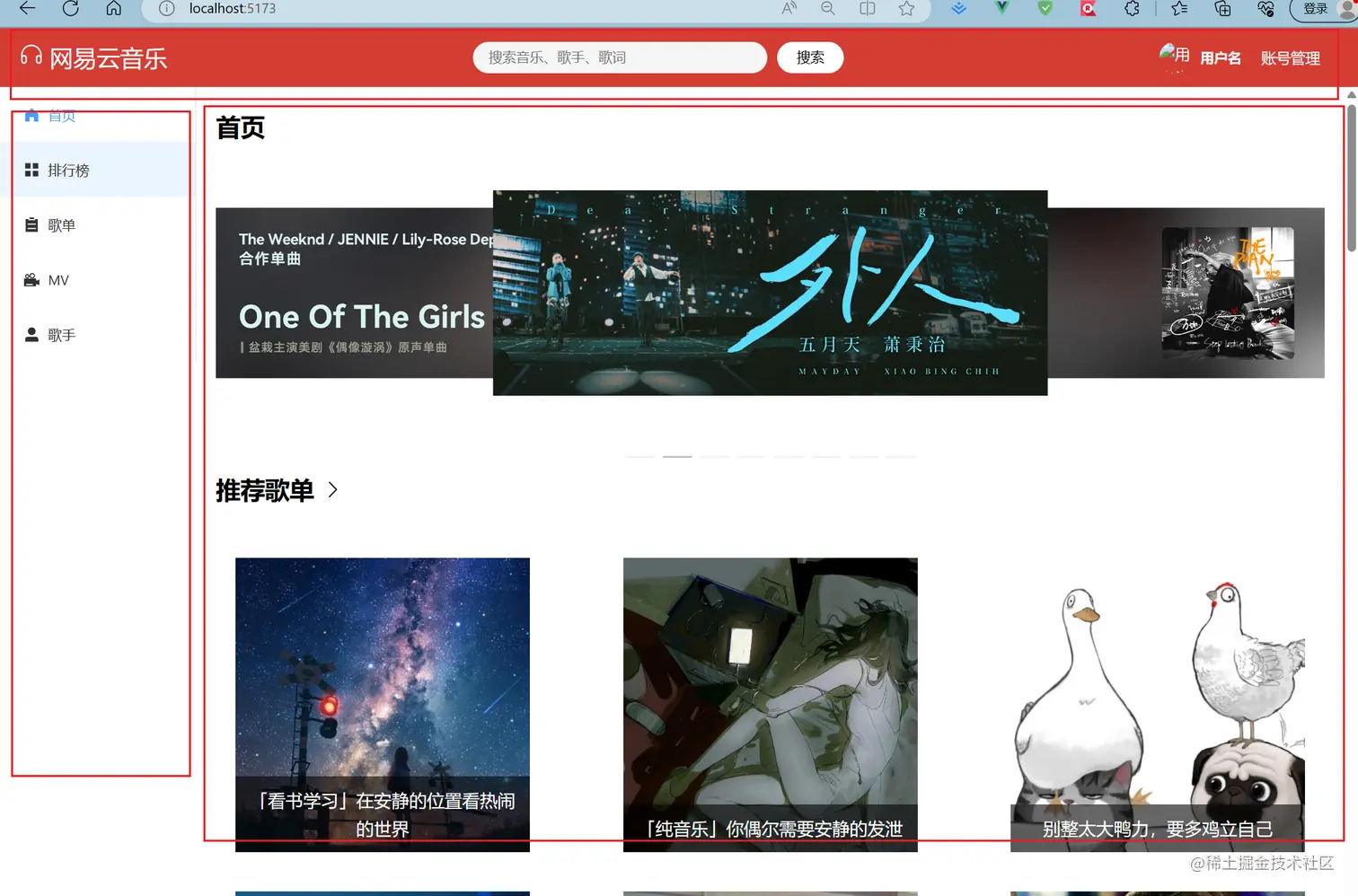Open 账号管理 account management
The height and width of the screenshot is (896, 1358).
[x=1291, y=58]
